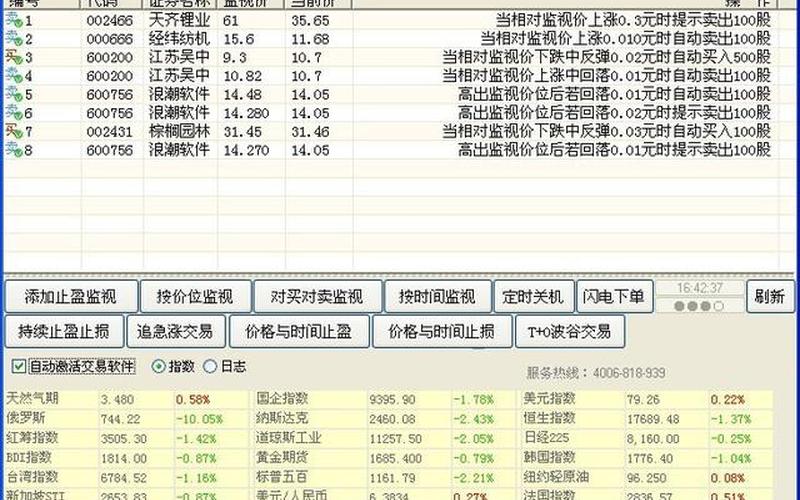Click the 价格与时间止盈 button

click(299, 332)
